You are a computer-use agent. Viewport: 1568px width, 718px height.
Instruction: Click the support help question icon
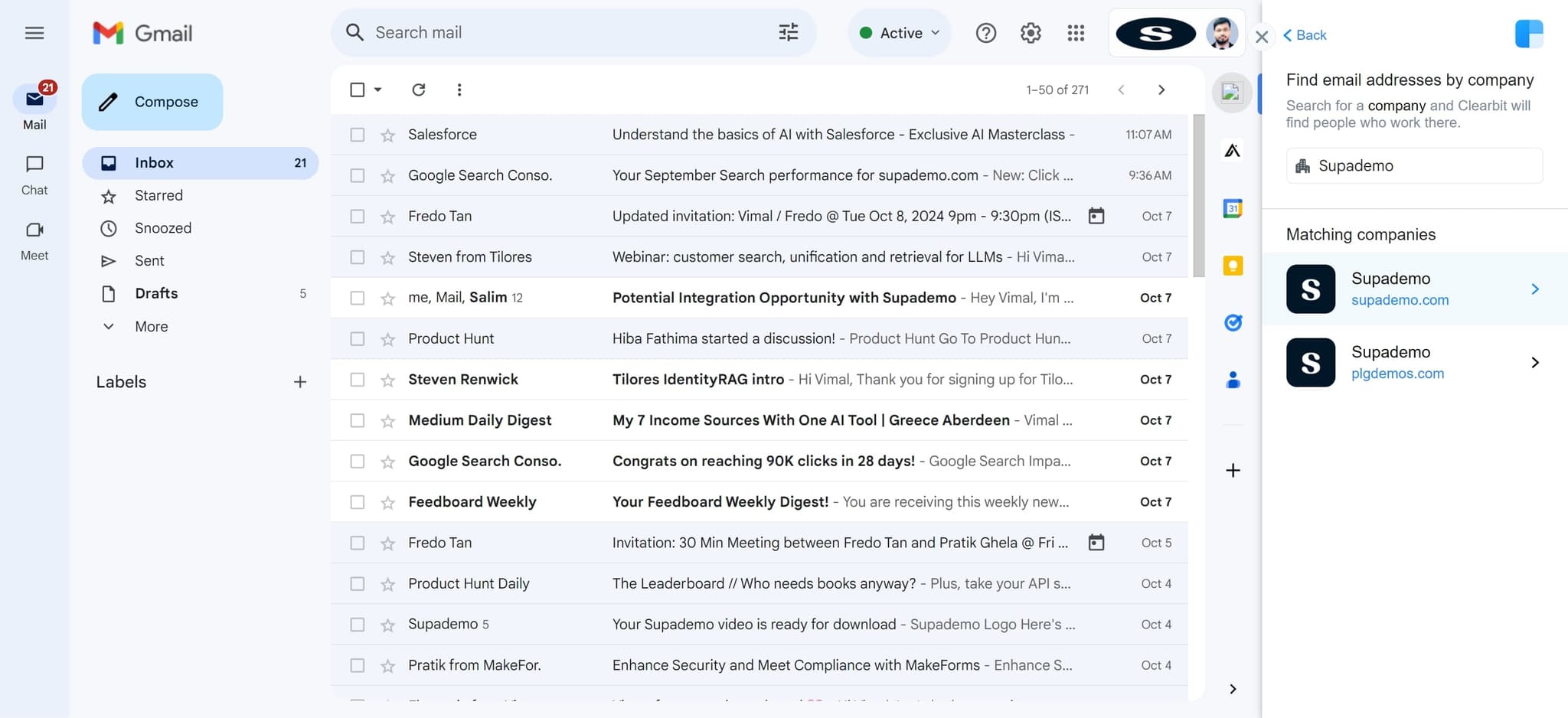click(986, 33)
